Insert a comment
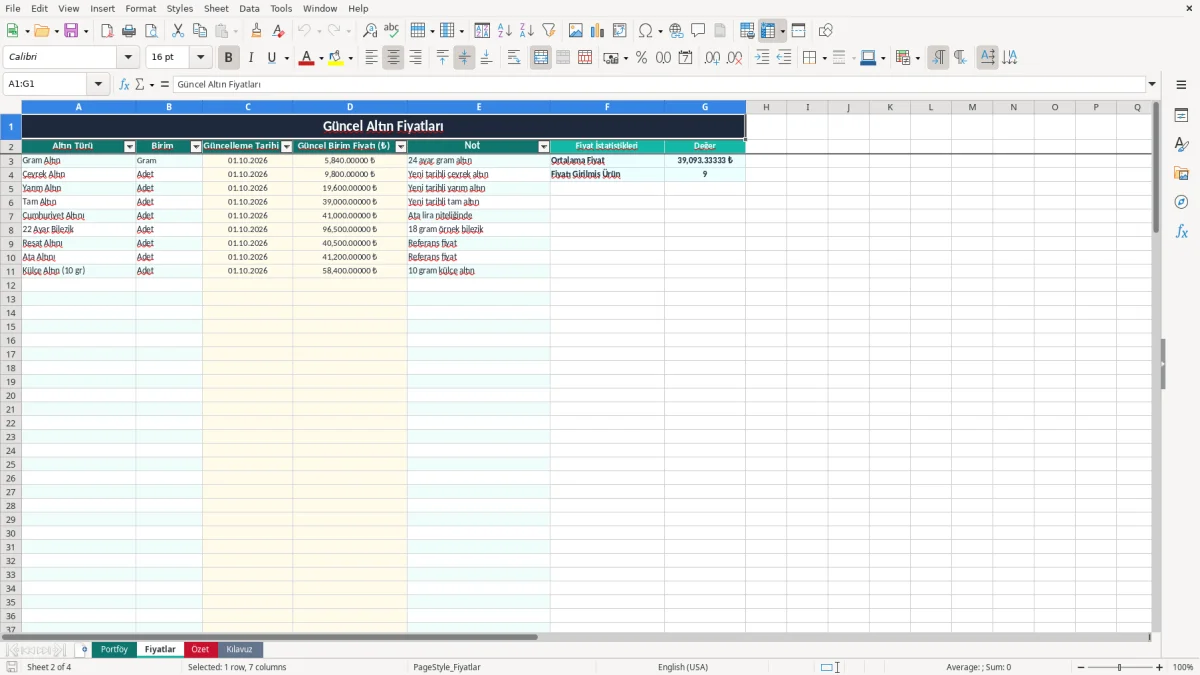Image resolution: width=1200 pixels, height=675 pixels. pyautogui.click(x=698, y=31)
